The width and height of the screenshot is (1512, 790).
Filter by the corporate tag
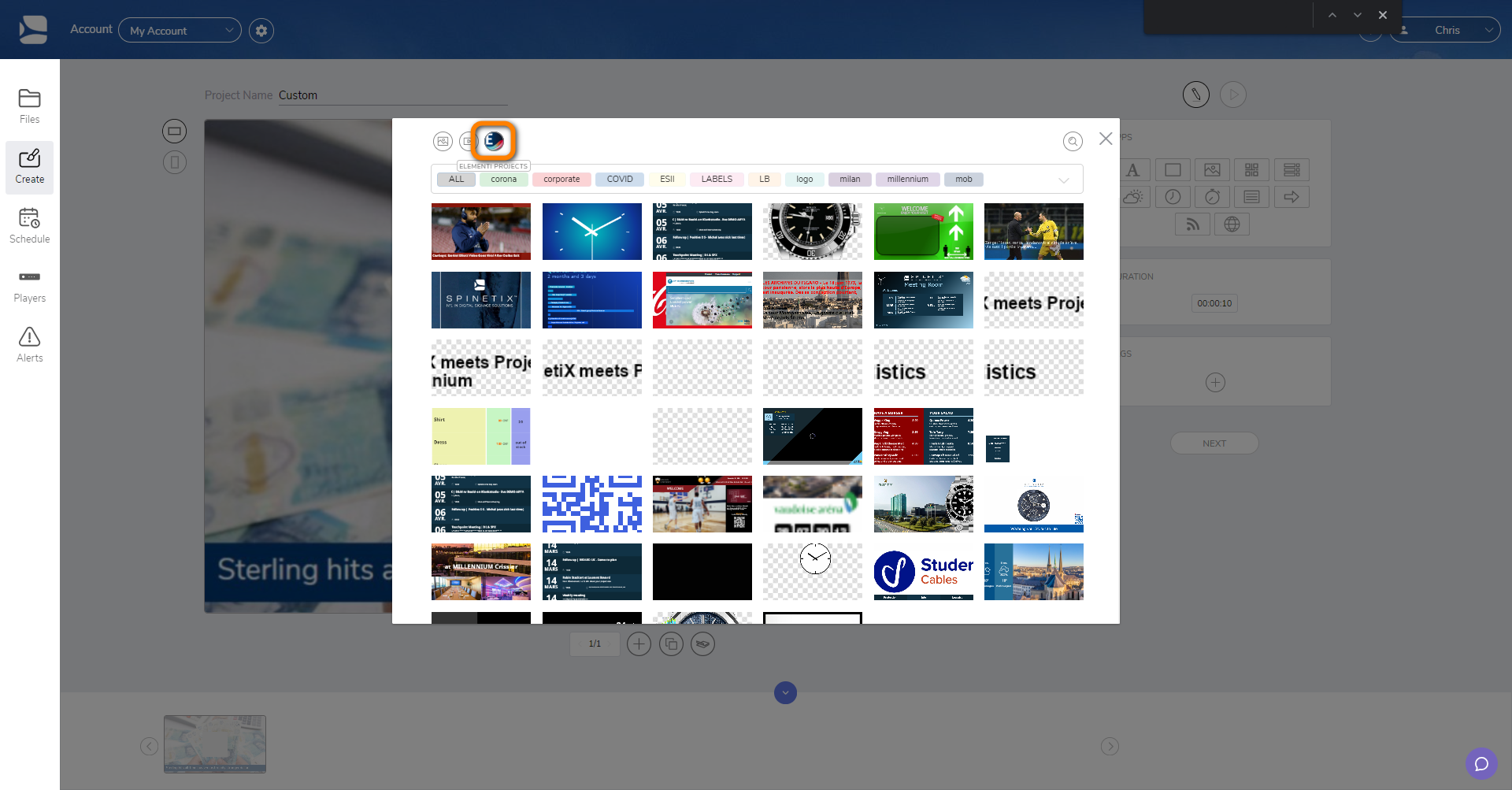pyautogui.click(x=561, y=180)
